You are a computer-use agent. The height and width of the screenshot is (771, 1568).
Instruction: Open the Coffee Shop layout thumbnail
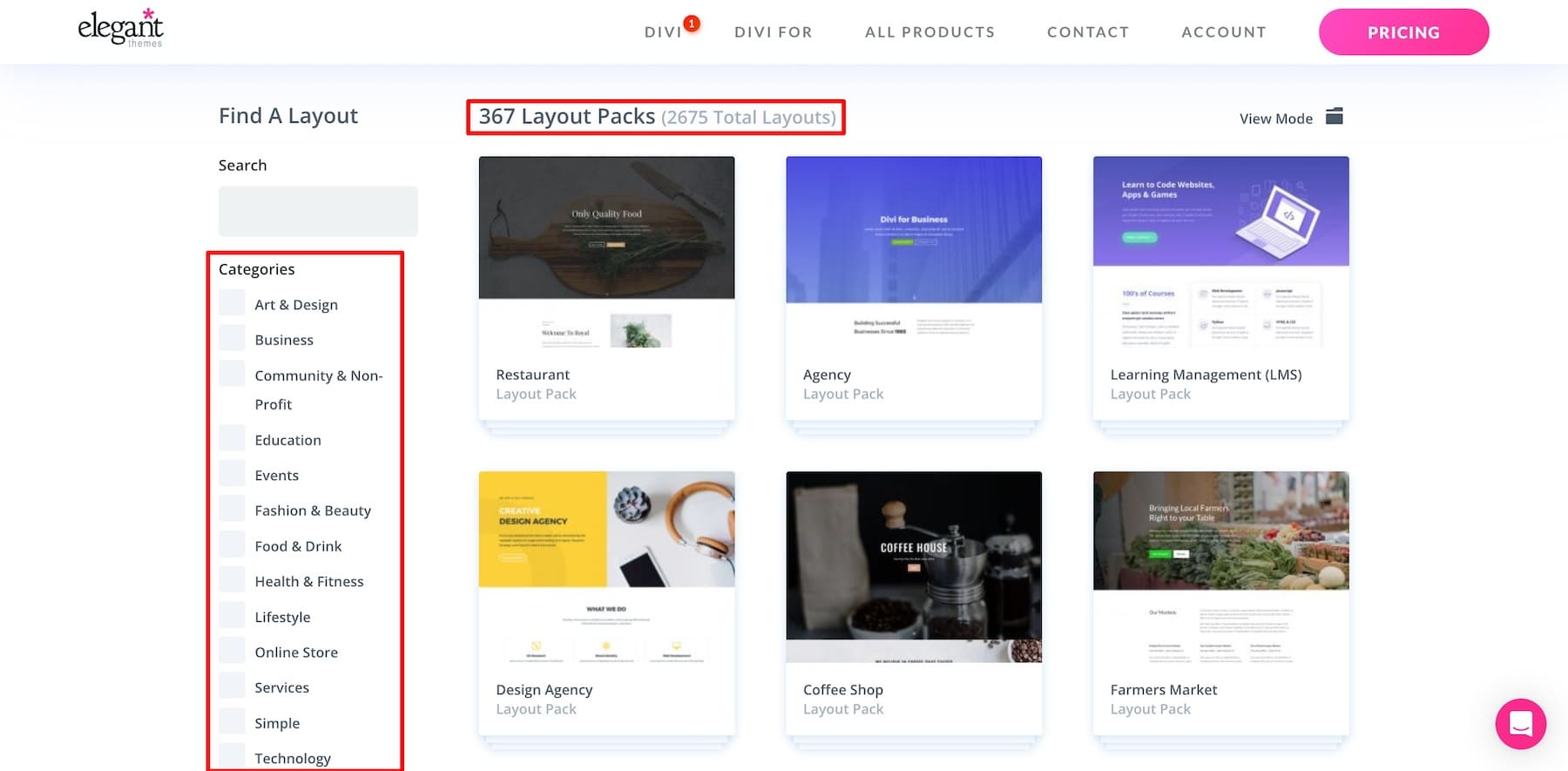click(914, 567)
